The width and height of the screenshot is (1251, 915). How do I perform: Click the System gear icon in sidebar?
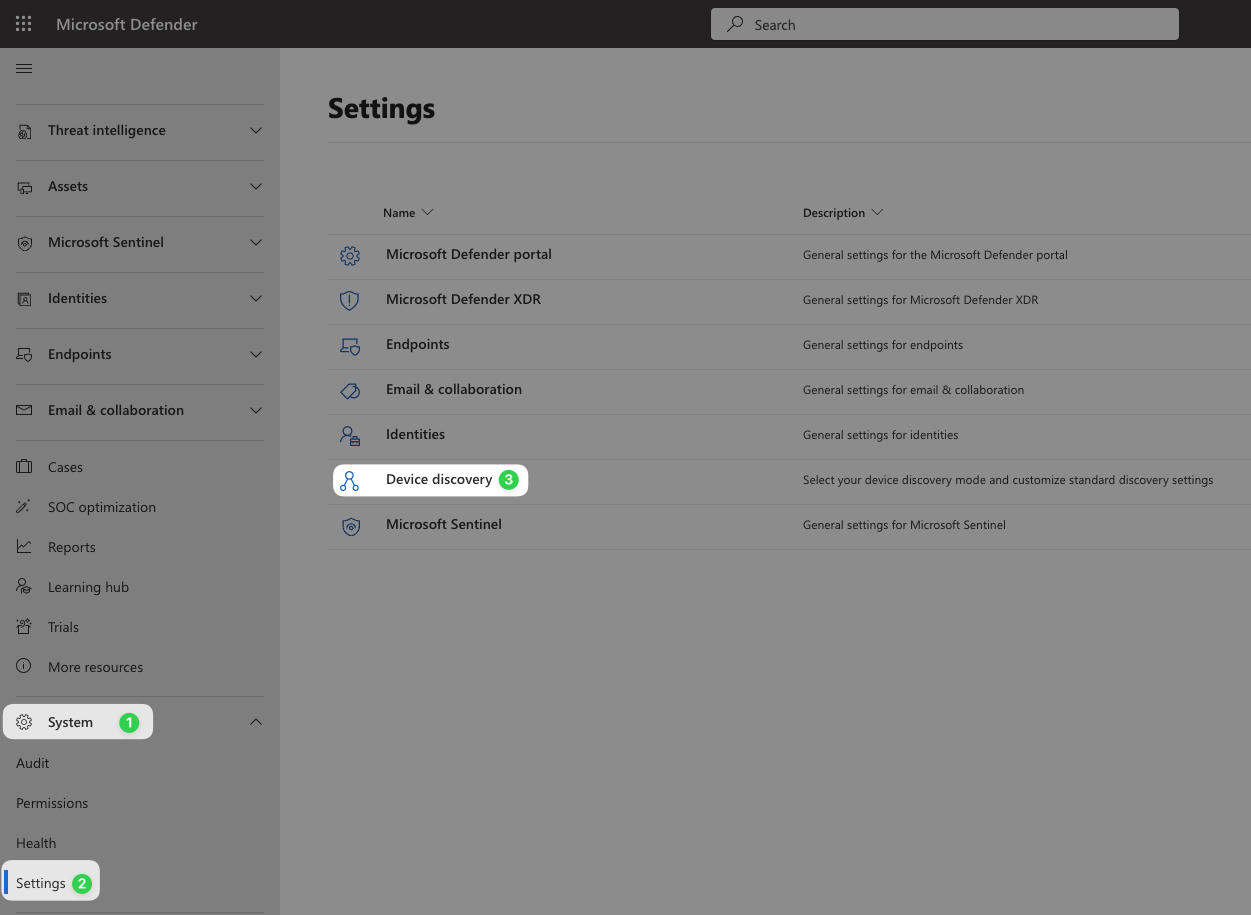pos(25,722)
